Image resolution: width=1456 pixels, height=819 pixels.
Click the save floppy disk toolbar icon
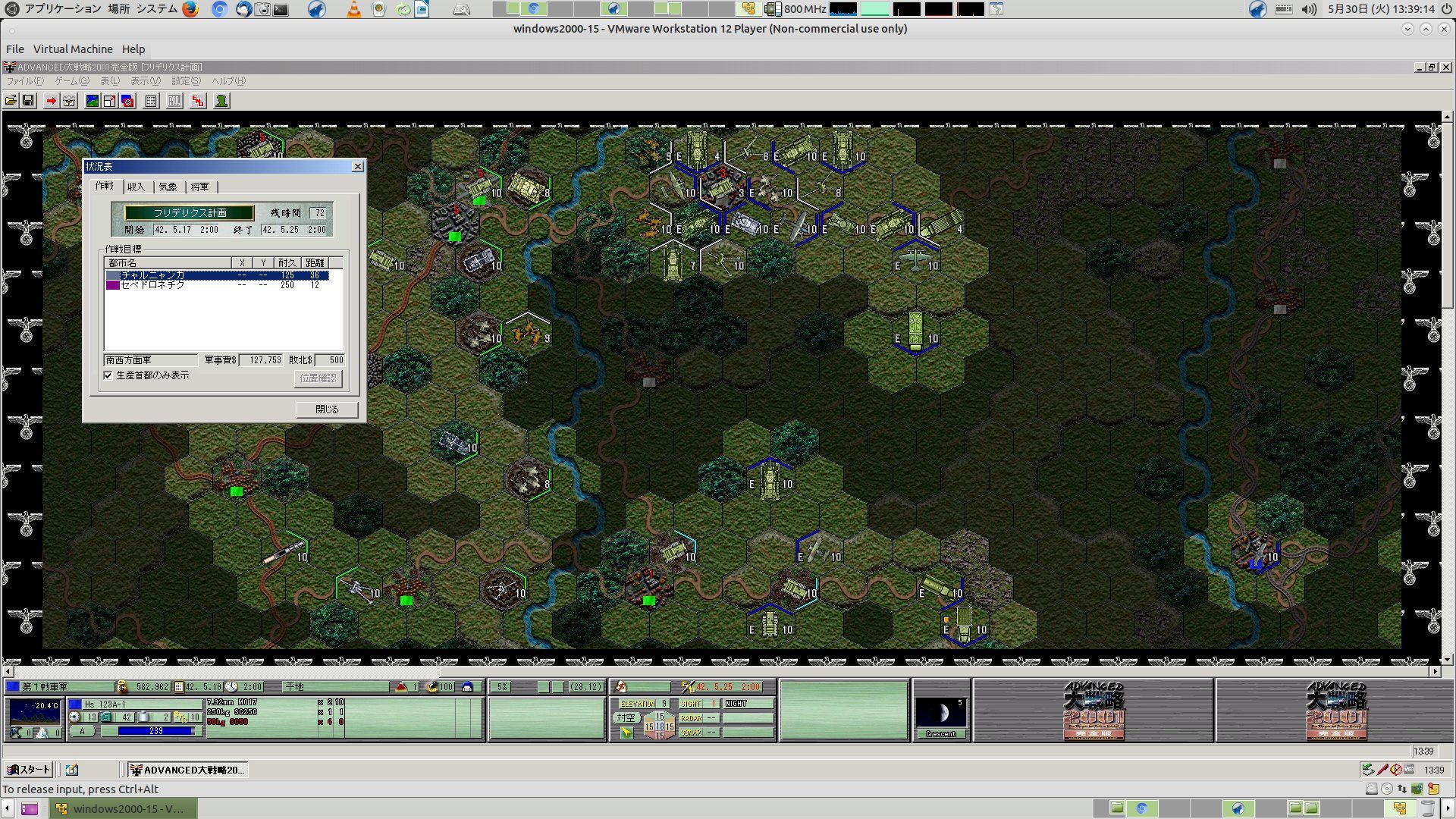point(29,101)
